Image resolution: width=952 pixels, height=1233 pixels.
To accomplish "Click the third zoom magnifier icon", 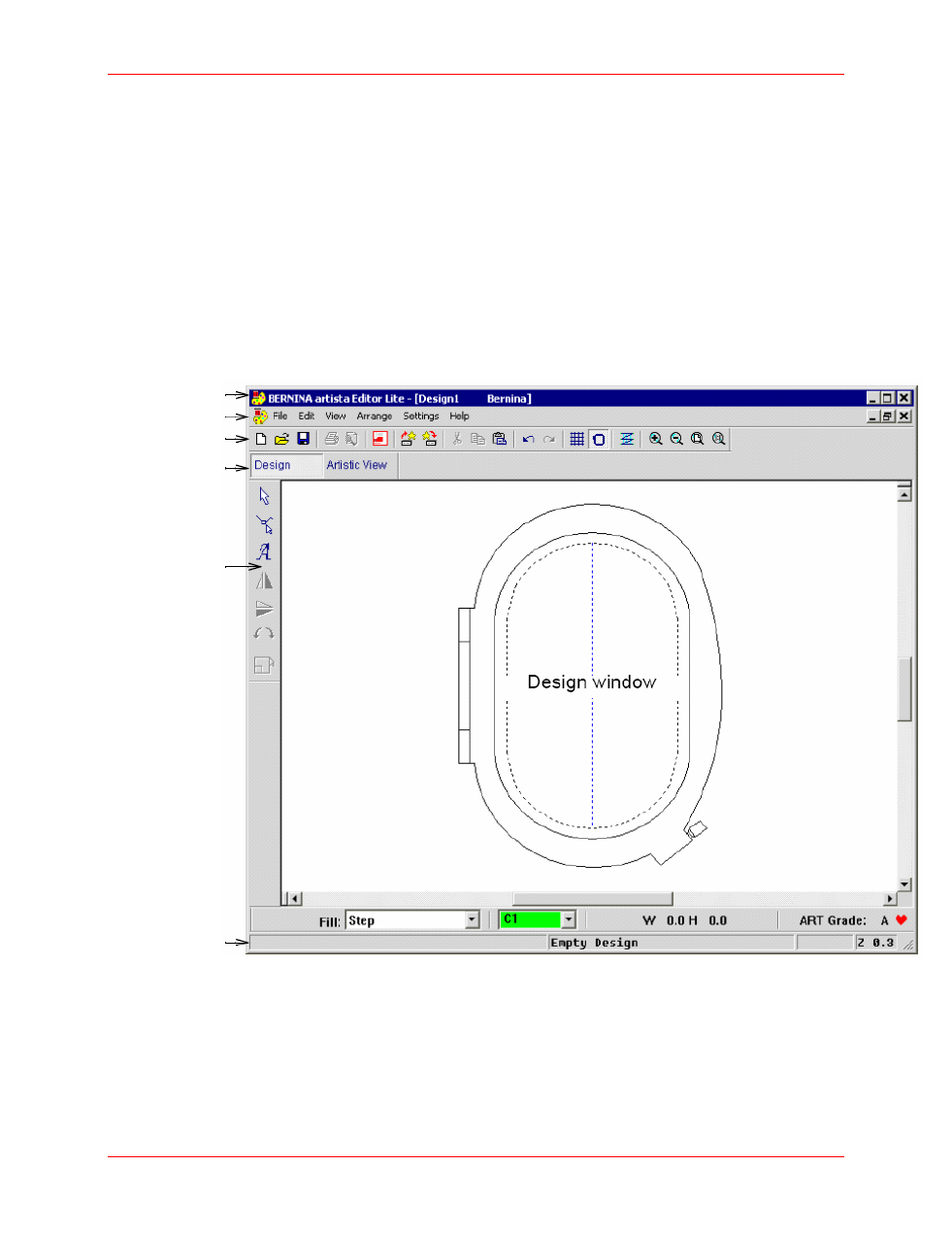I will pos(697,439).
